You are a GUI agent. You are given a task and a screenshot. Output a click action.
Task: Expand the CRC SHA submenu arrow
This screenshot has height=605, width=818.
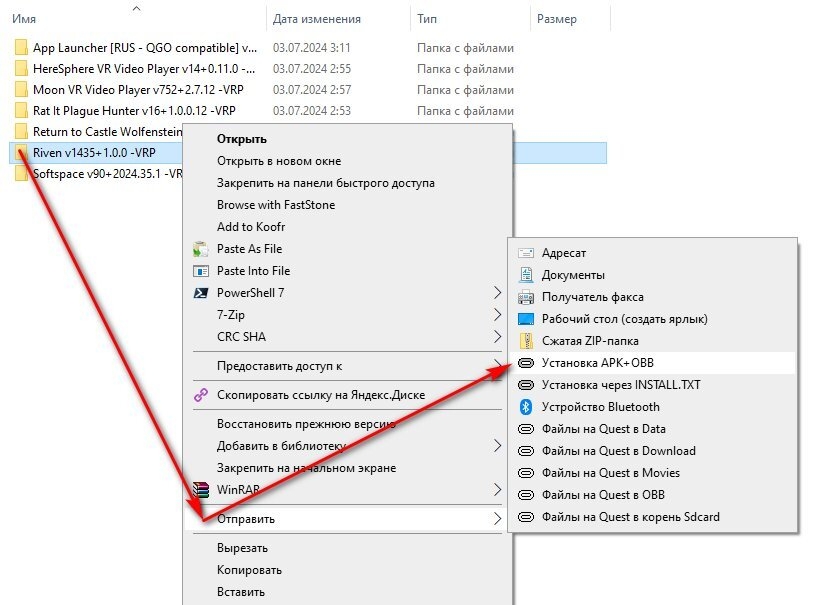click(497, 337)
